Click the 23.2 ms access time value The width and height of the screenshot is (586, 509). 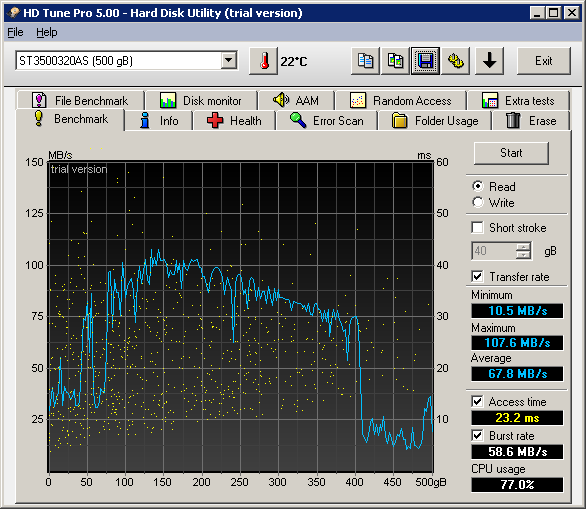click(517, 418)
